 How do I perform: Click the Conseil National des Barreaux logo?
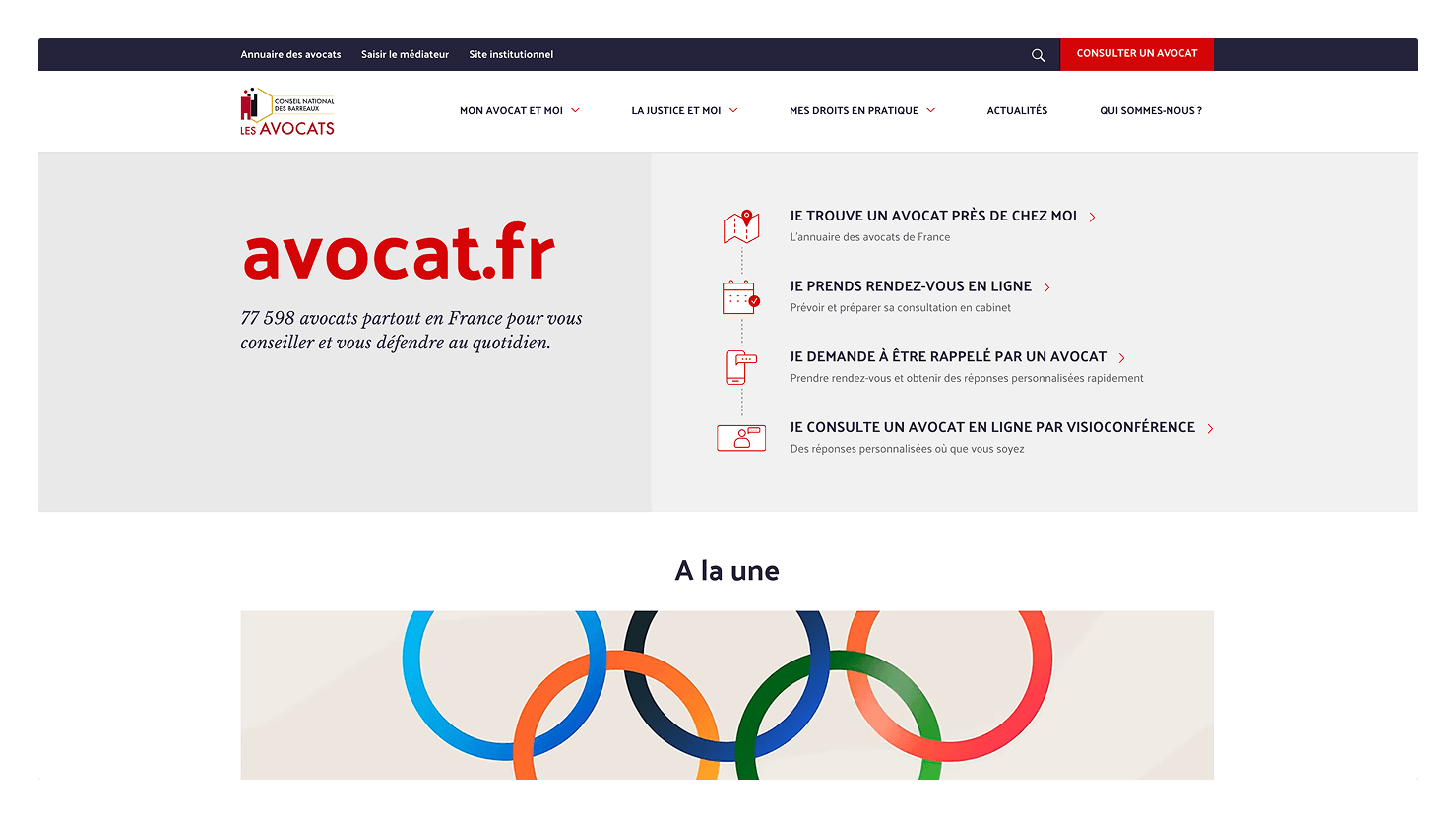tap(286, 110)
